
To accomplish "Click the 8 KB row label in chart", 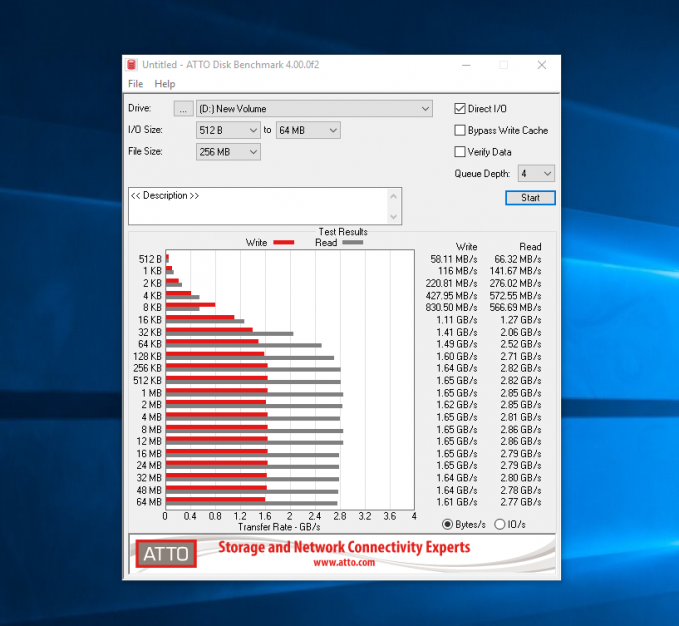I will pyautogui.click(x=152, y=307).
